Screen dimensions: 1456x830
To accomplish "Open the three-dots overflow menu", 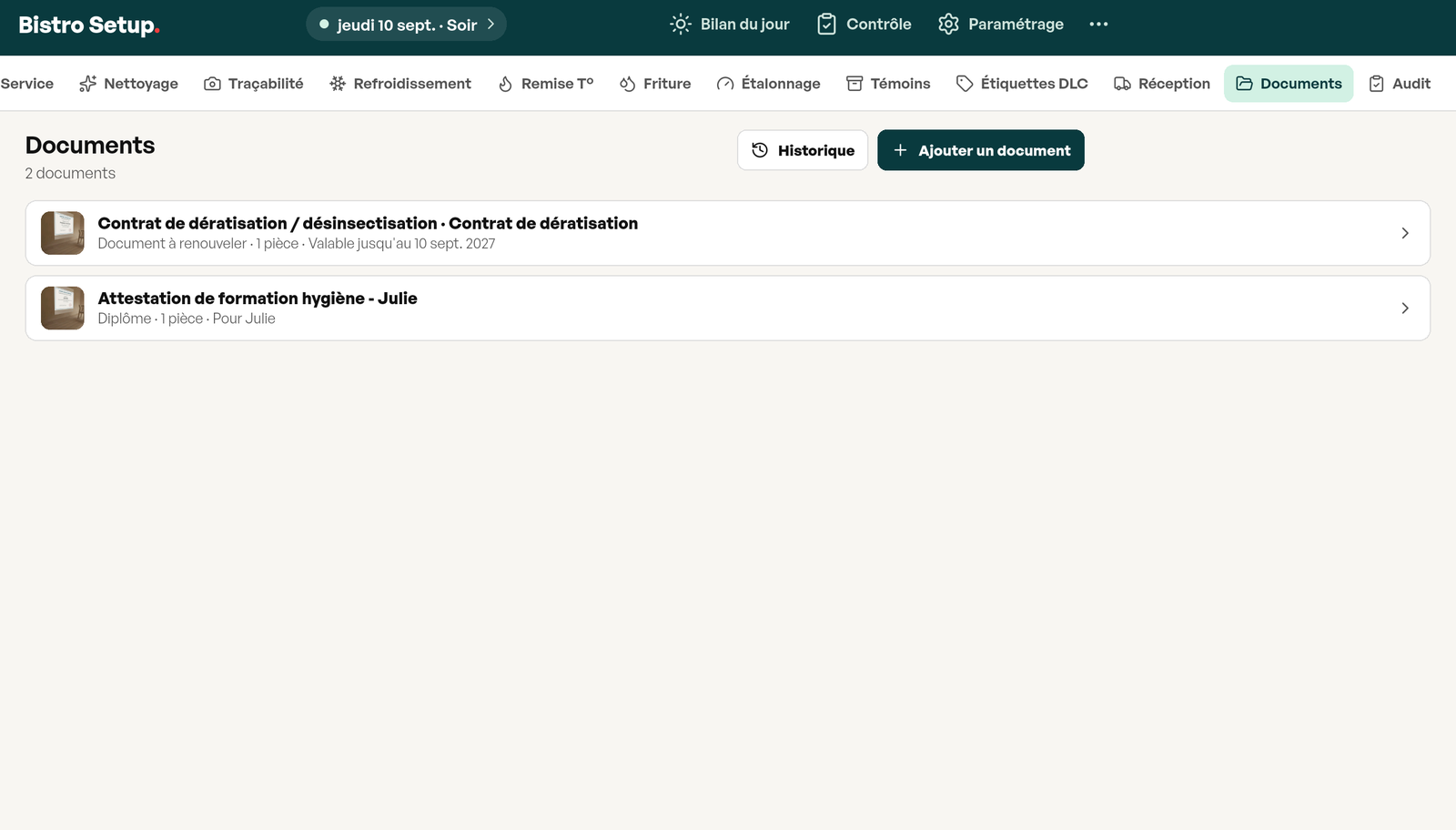I will coord(1098,25).
